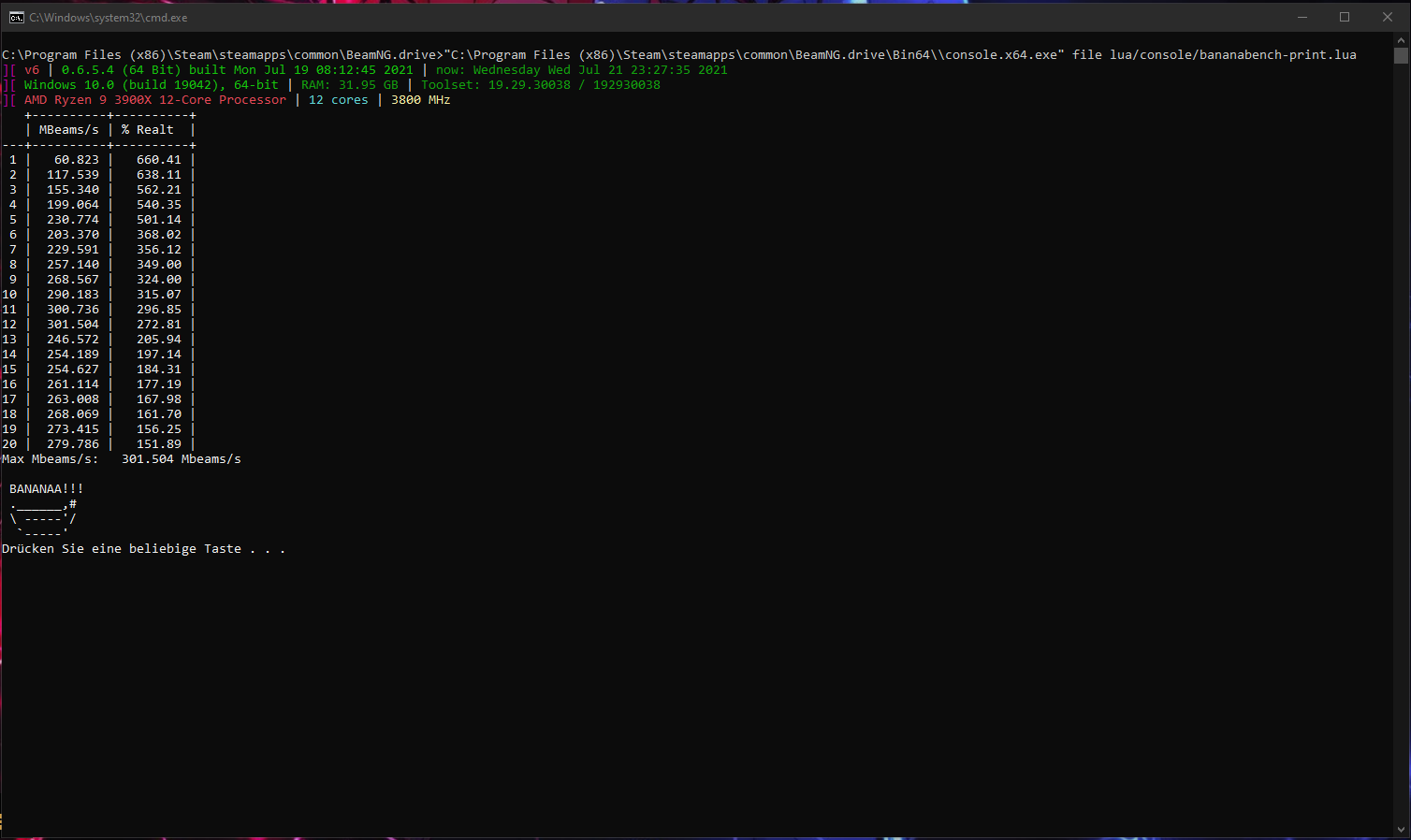This screenshot has height=840, width=1411.
Task: Click the '3800 MHz' text
Action: pos(421,100)
